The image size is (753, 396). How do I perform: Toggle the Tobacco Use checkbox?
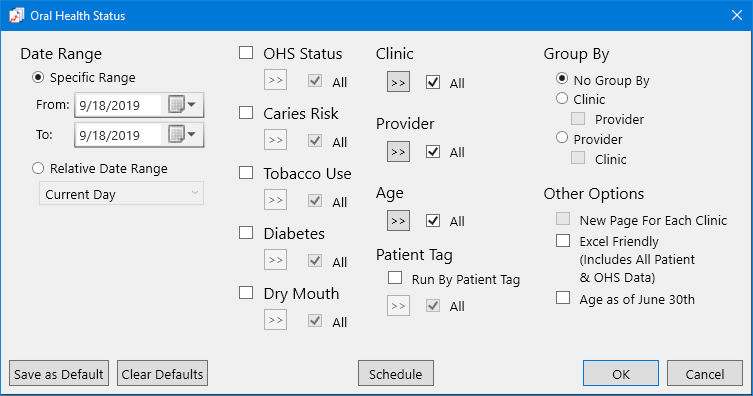(246, 172)
